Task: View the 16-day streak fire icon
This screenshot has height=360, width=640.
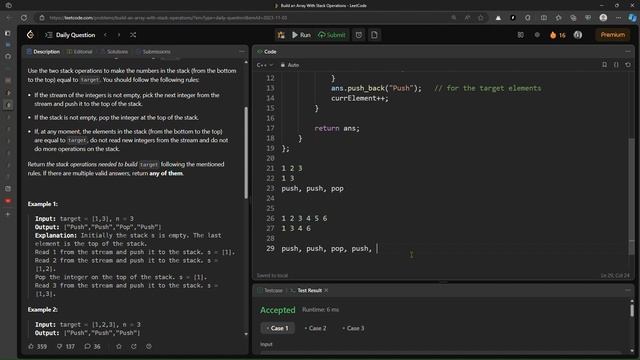Action: 557,35
